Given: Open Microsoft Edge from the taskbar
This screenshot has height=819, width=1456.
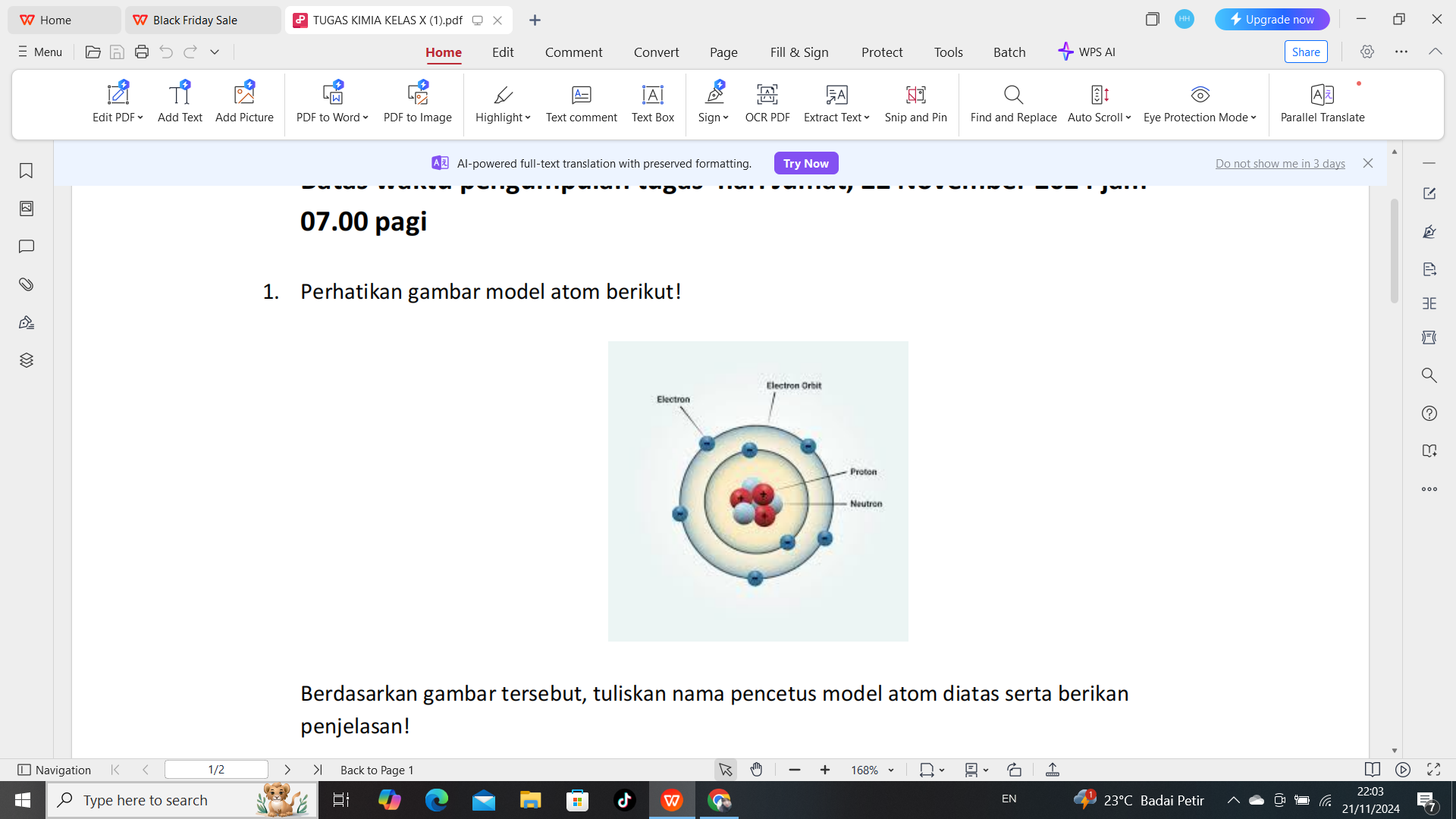Looking at the screenshot, I should (437, 800).
